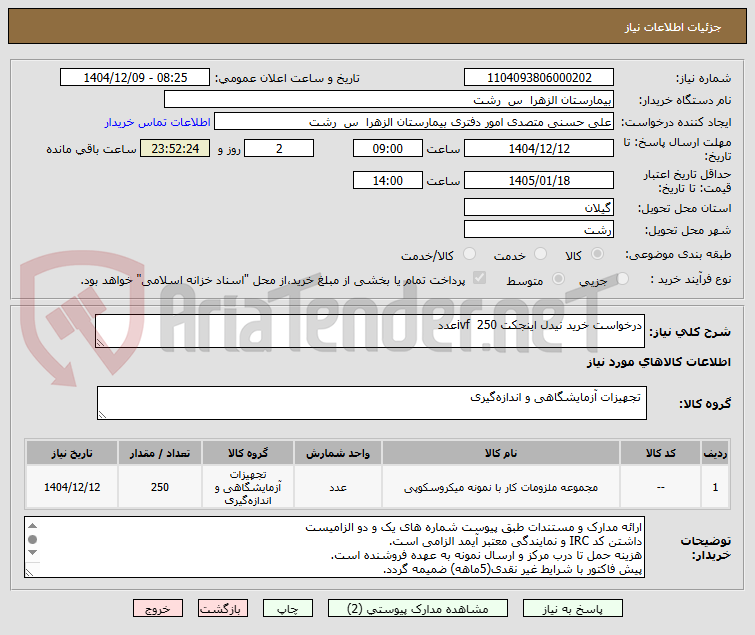
Task: Click the response deadline time 09:00 field
Action: [388, 148]
